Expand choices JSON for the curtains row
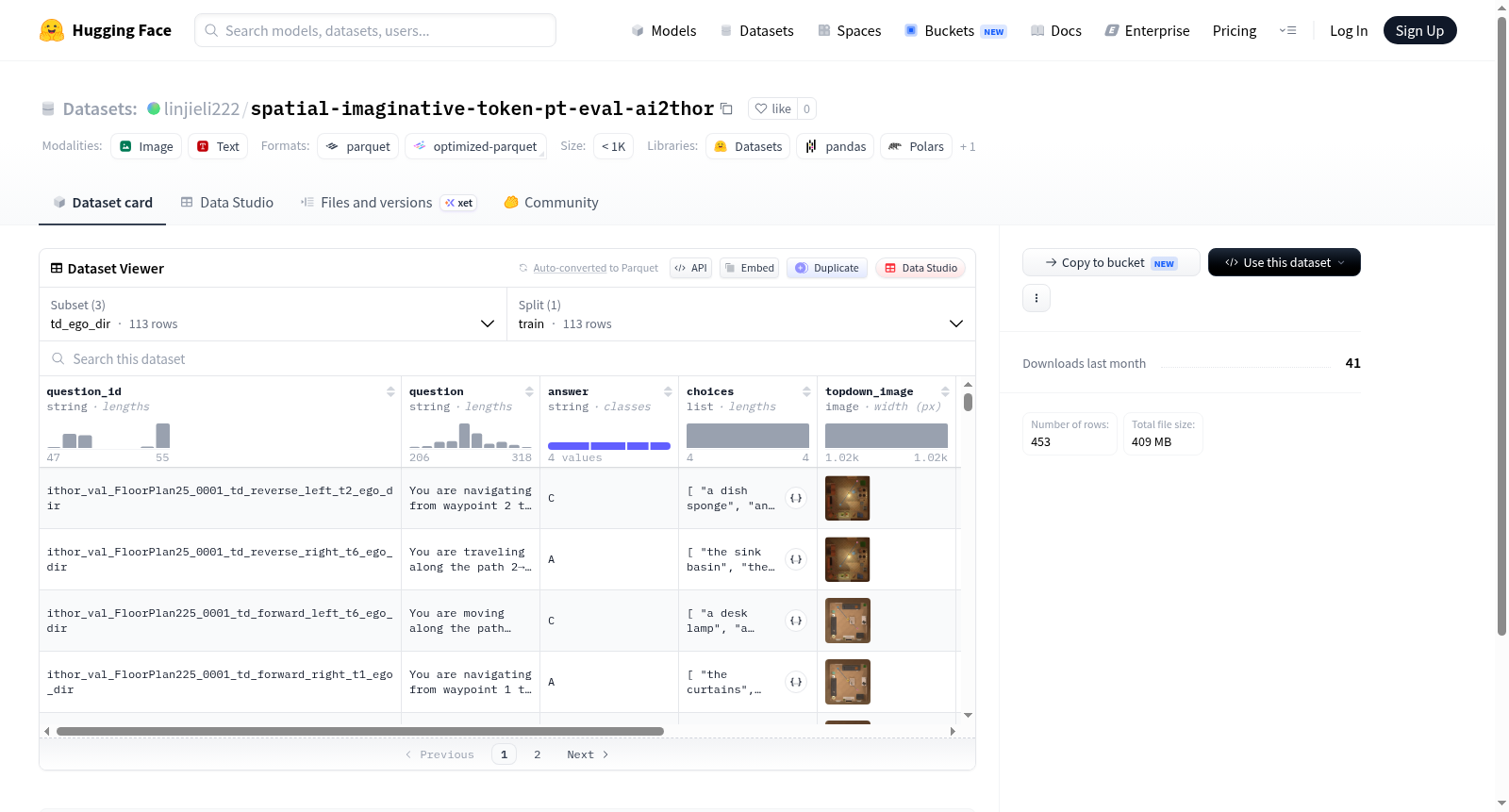The height and width of the screenshot is (812, 1509). click(796, 682)
